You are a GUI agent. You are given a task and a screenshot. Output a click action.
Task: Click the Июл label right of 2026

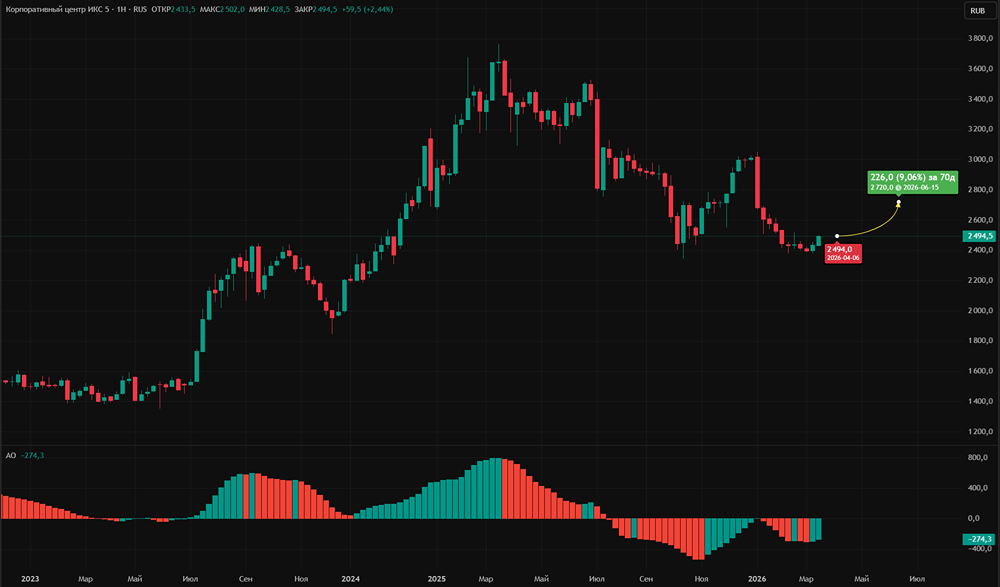coord(917,579)
